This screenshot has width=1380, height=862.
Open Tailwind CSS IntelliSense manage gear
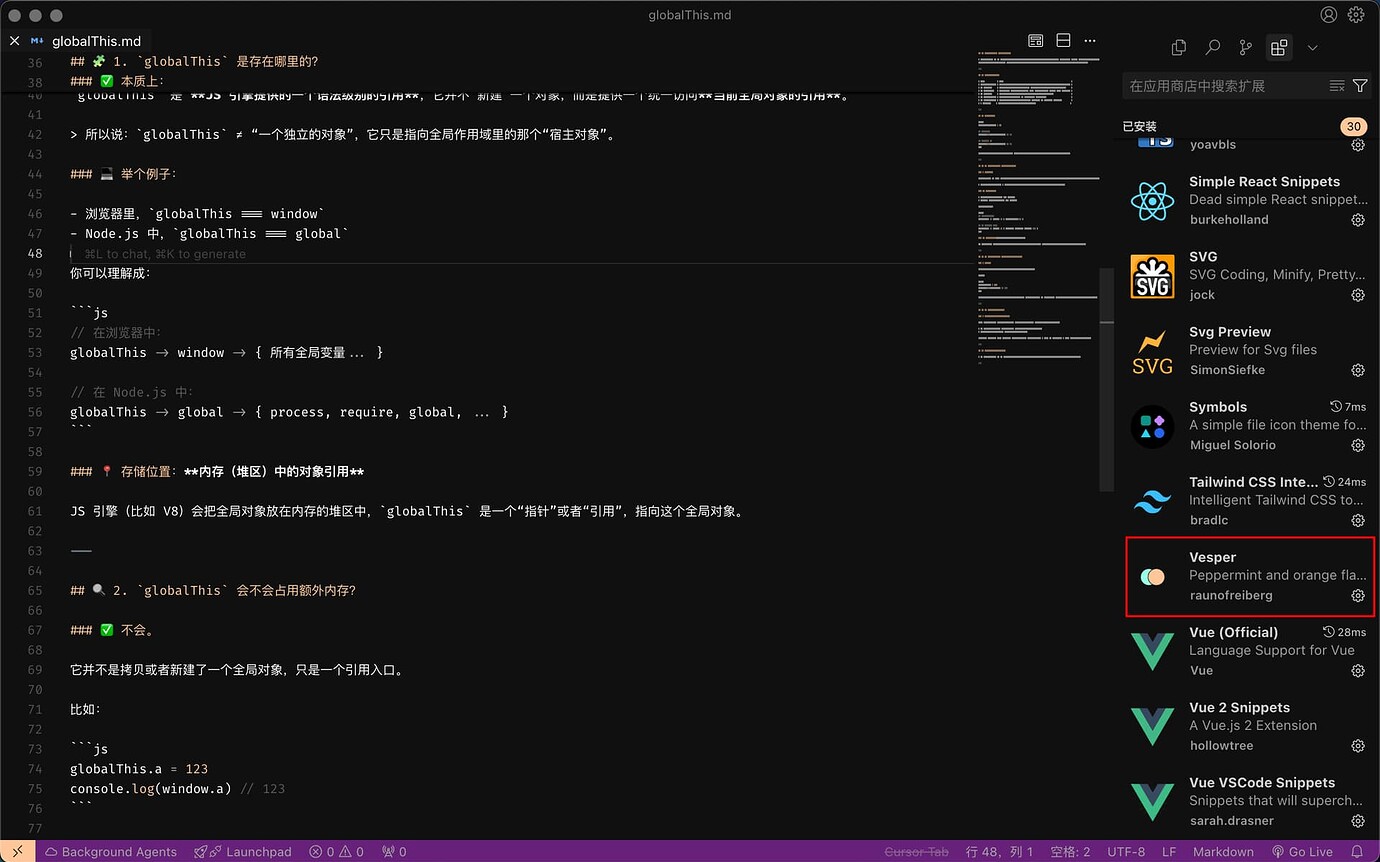tap(1358, 520)
